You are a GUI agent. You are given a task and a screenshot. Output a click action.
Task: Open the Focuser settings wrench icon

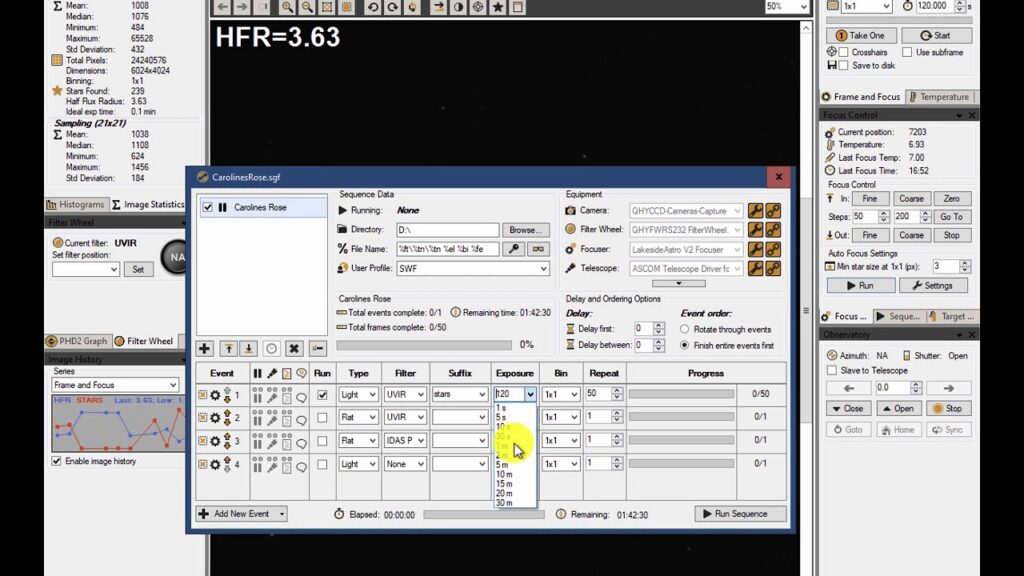[x=756, y=249]
